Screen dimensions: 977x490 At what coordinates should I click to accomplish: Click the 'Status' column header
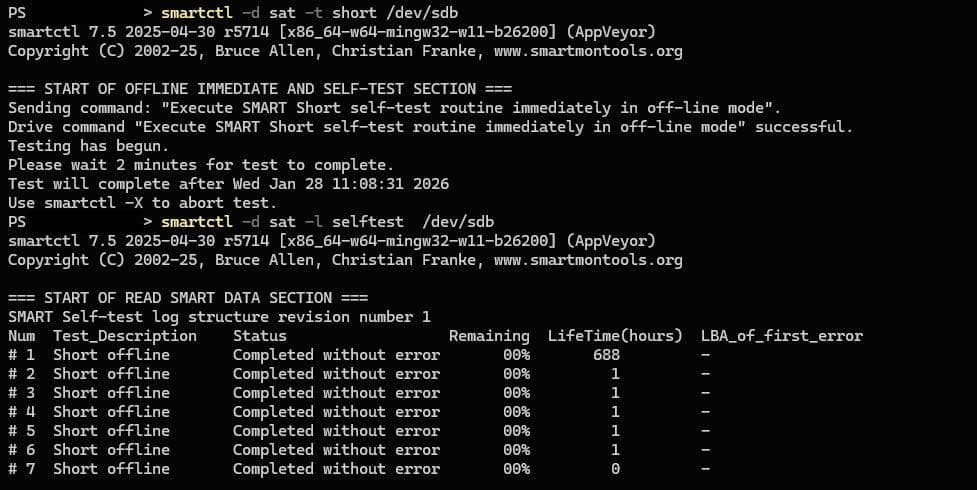(259, 336)
